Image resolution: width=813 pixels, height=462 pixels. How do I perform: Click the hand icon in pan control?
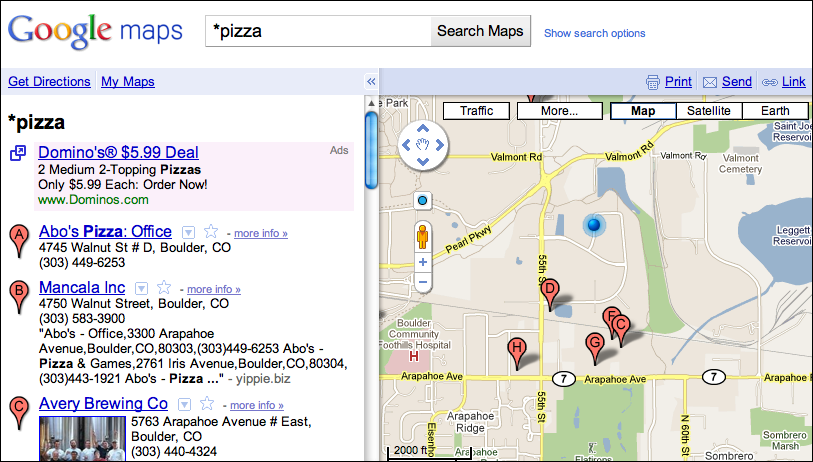423,145
